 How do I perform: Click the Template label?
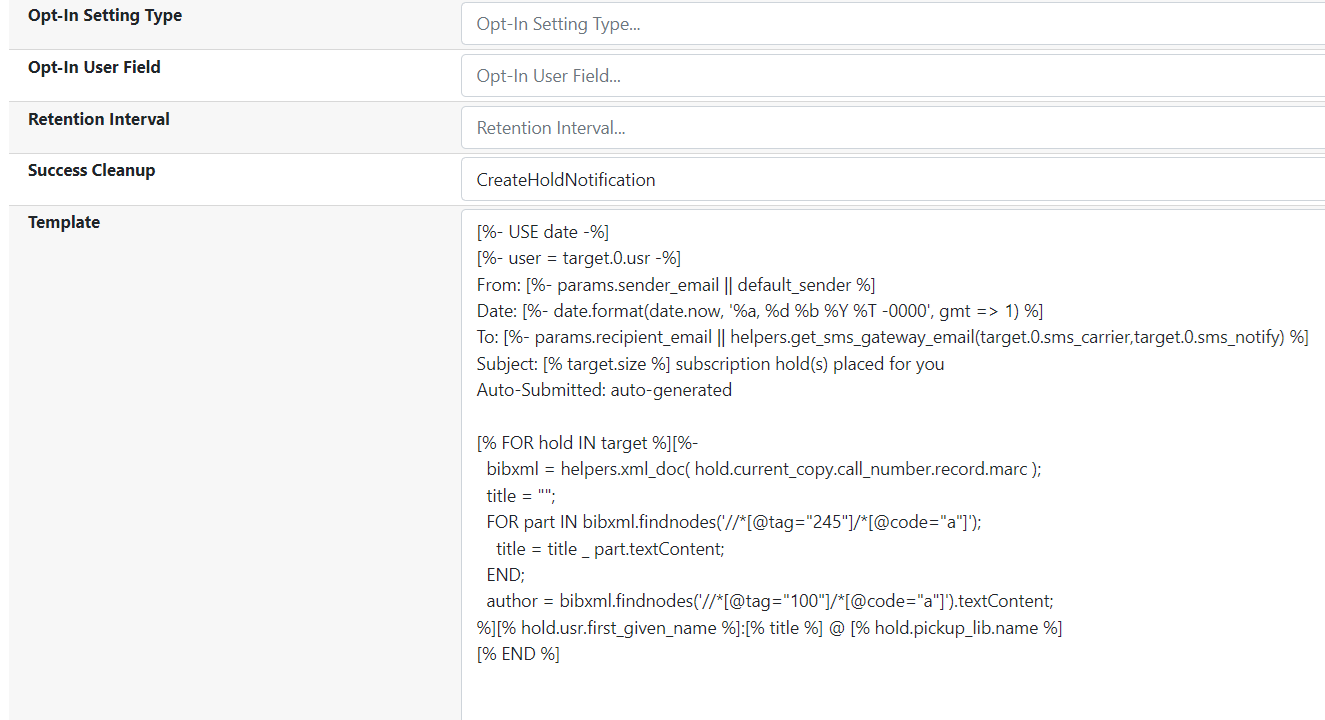pos(64,222)
